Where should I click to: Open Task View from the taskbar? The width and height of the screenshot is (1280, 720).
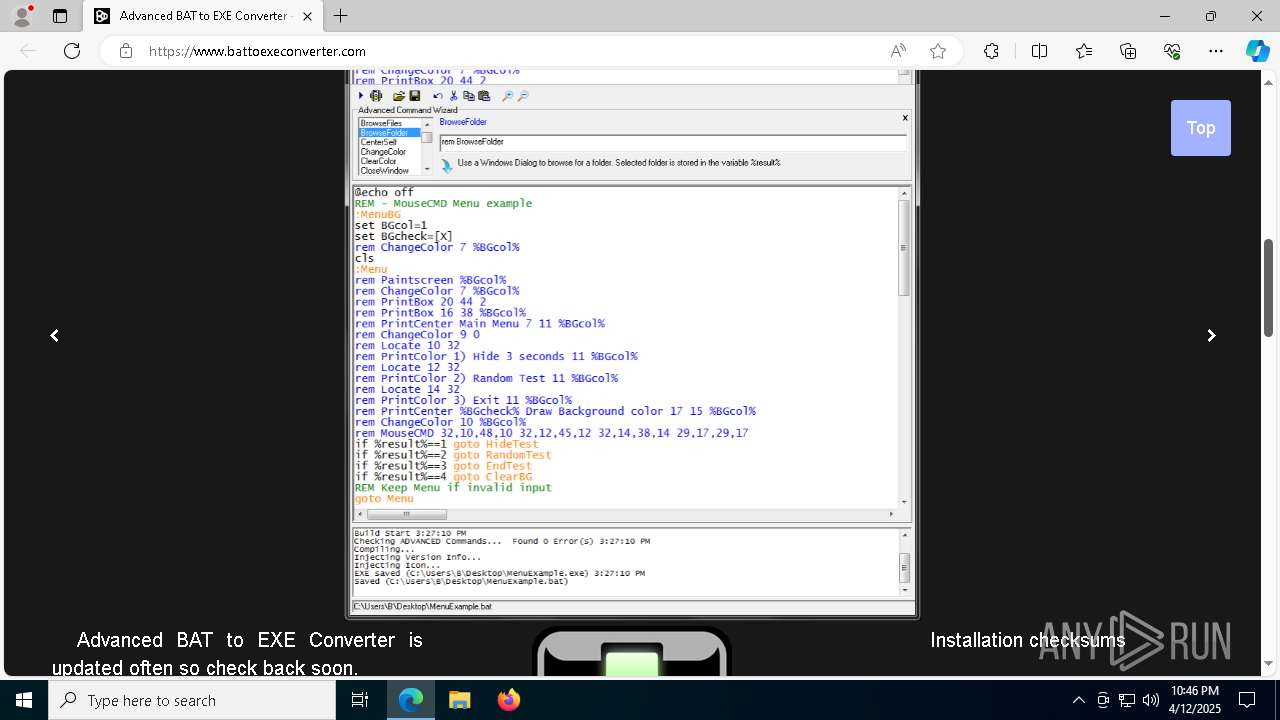(360, 700)
